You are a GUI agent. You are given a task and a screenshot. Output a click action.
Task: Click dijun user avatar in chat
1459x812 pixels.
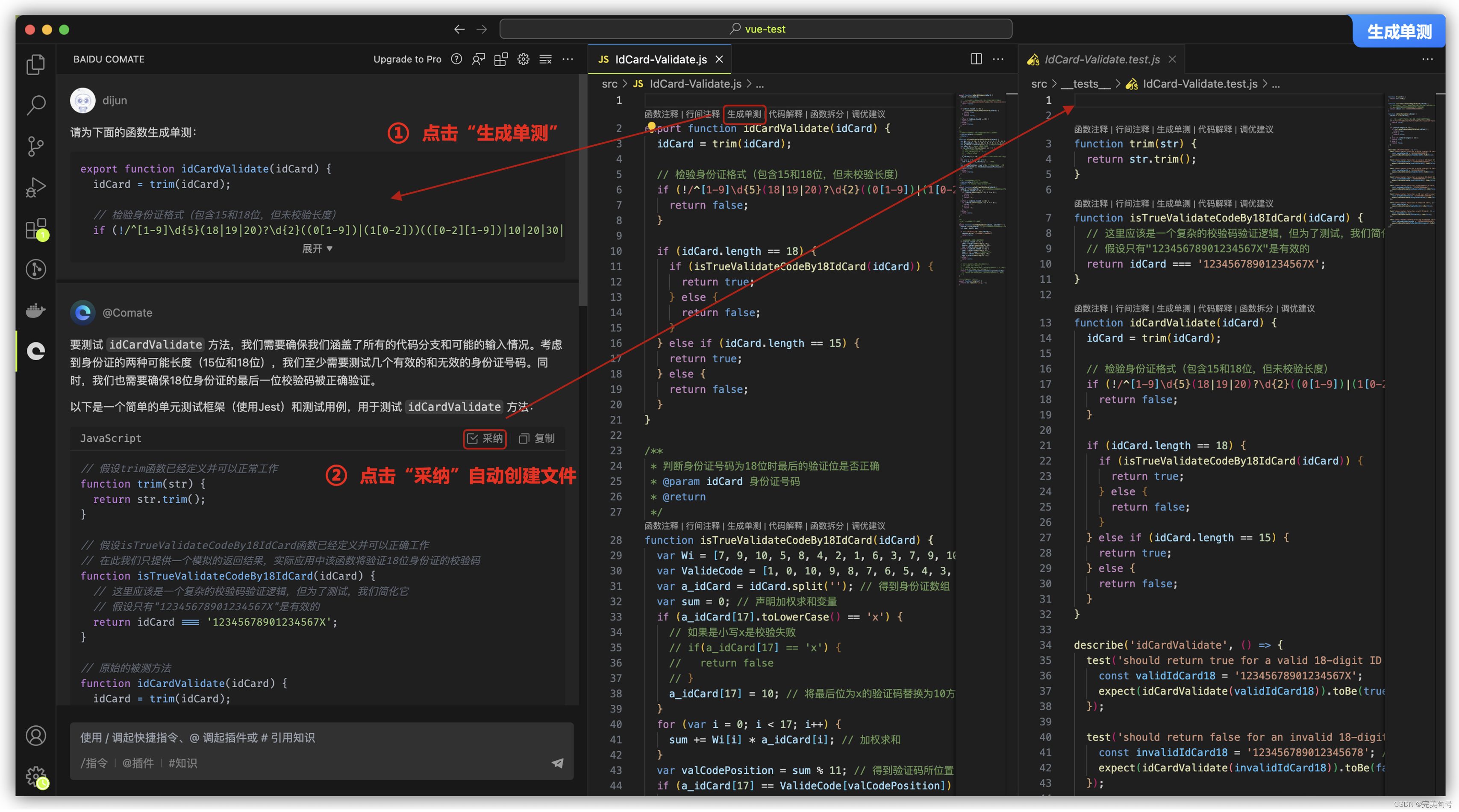click(x=82, y=100)
